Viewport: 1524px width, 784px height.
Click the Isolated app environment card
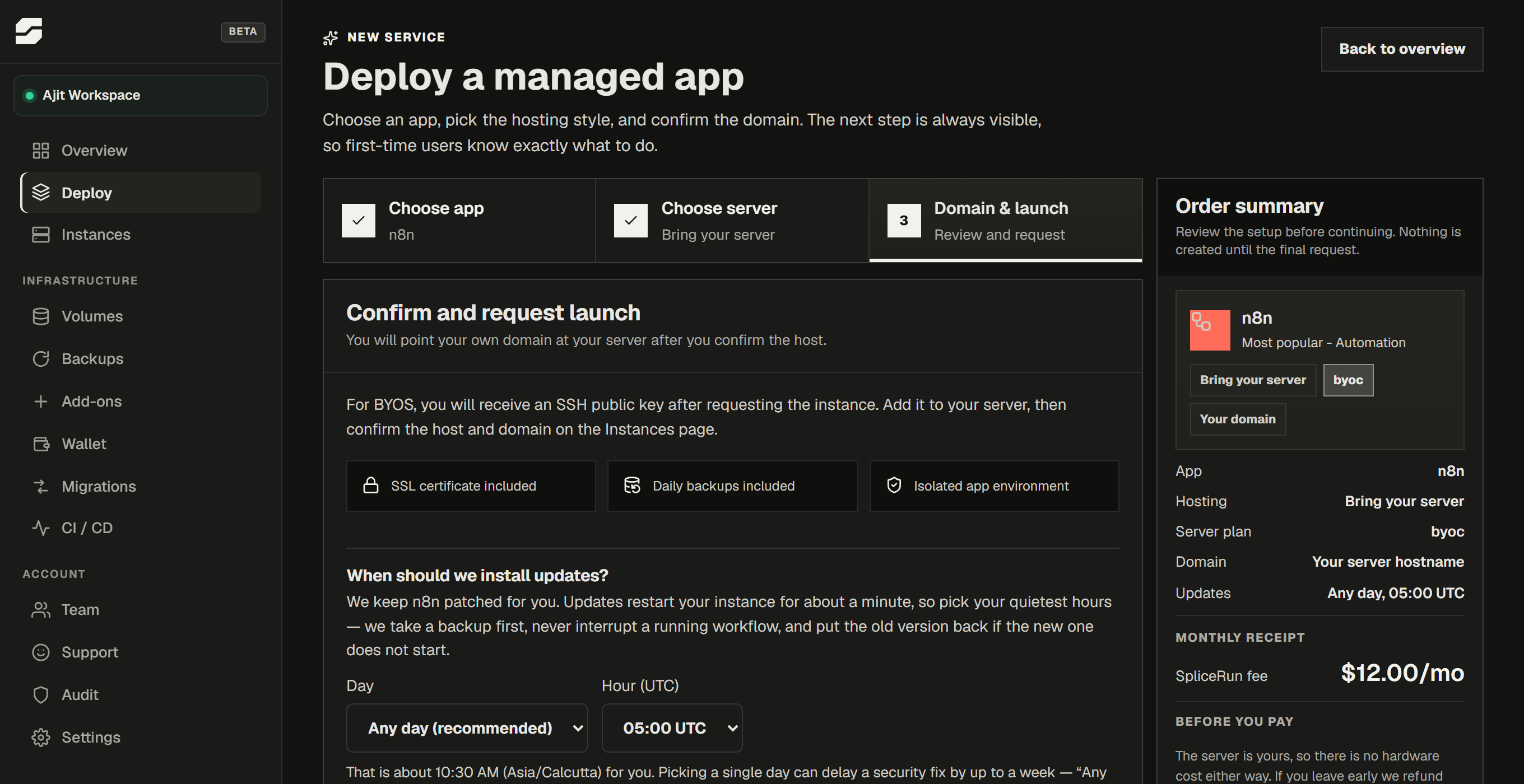(994, 486)
